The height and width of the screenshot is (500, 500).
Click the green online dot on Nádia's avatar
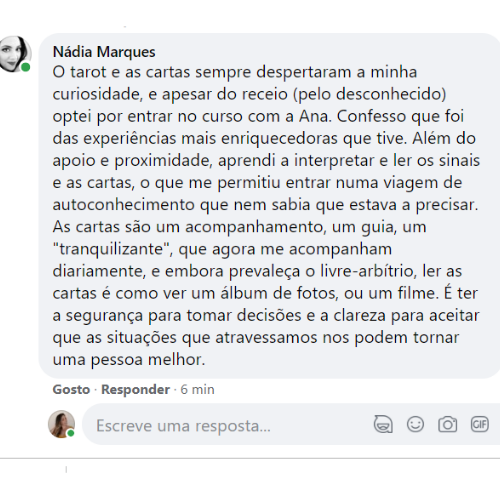pos(26,67)
